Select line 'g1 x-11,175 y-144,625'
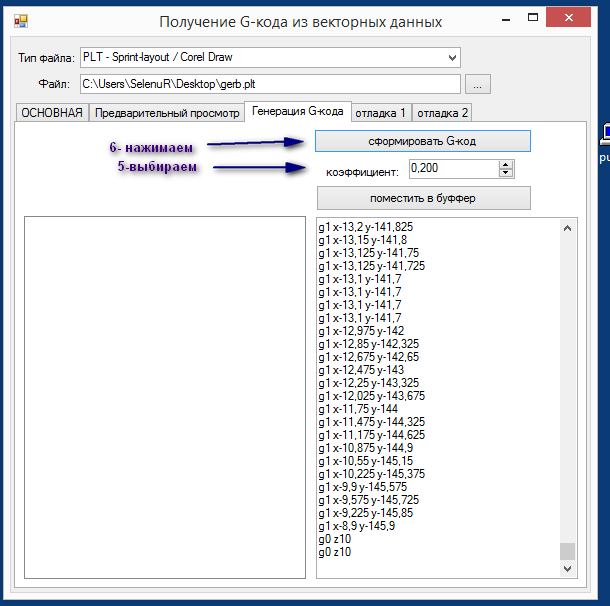Image resolution: width=610 pixels, height=606 pixels. click(x=372, y=435)
